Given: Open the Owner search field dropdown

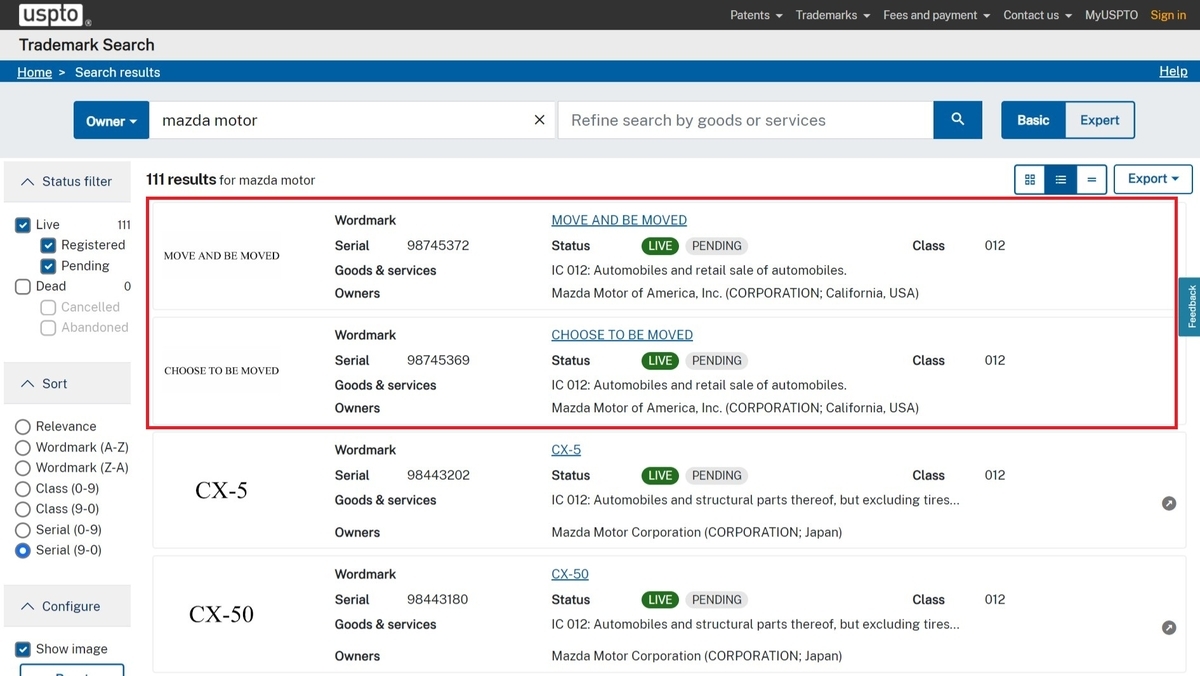Looking at the screenshot, I should pos(111,120).
